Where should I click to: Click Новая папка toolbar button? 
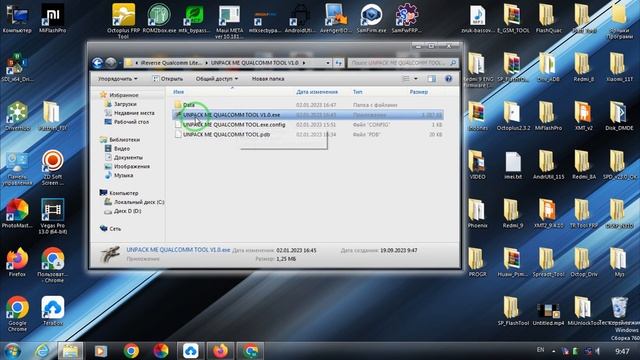pyautogui.click(x=268, y=79)
